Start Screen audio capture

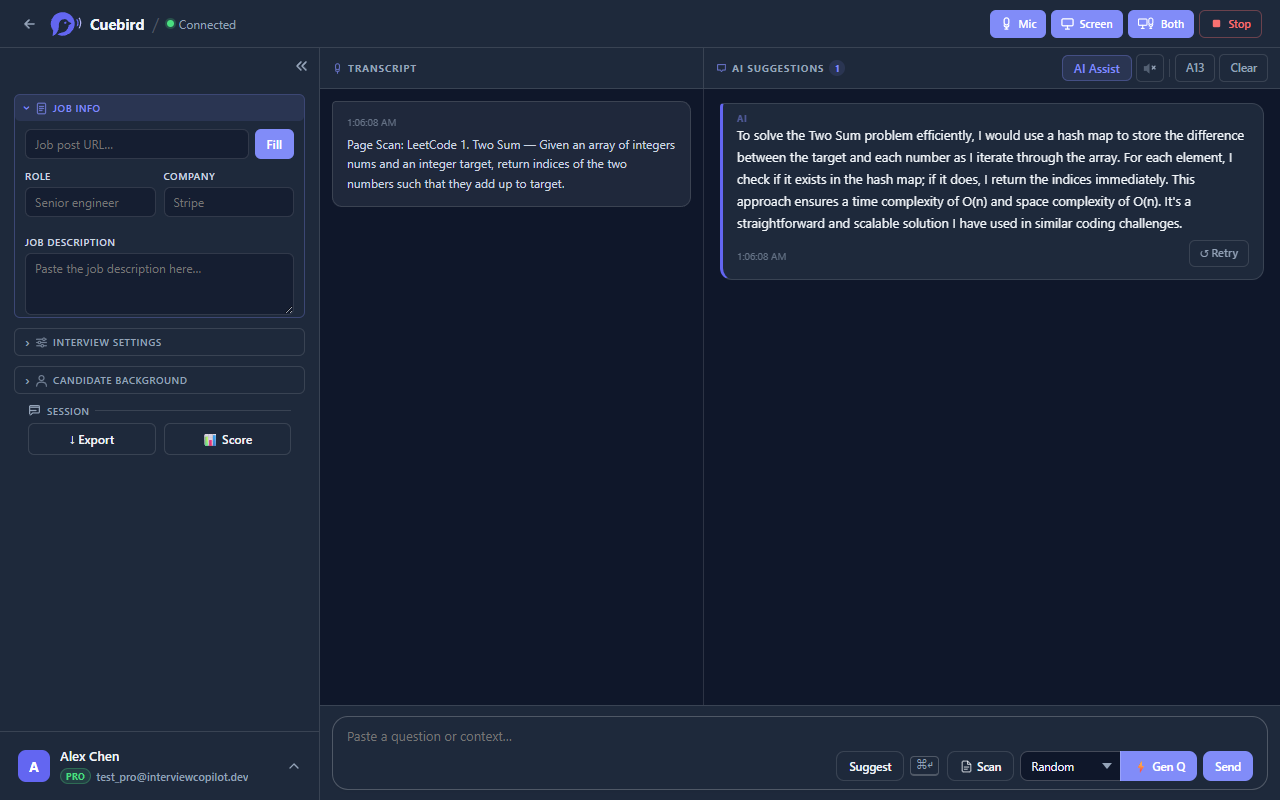1087,24
